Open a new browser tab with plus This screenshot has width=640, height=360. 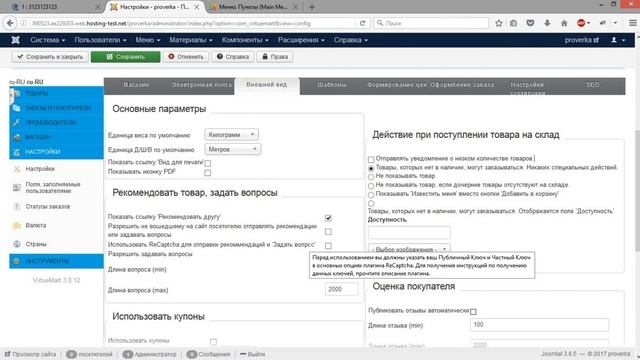point(312,7)
